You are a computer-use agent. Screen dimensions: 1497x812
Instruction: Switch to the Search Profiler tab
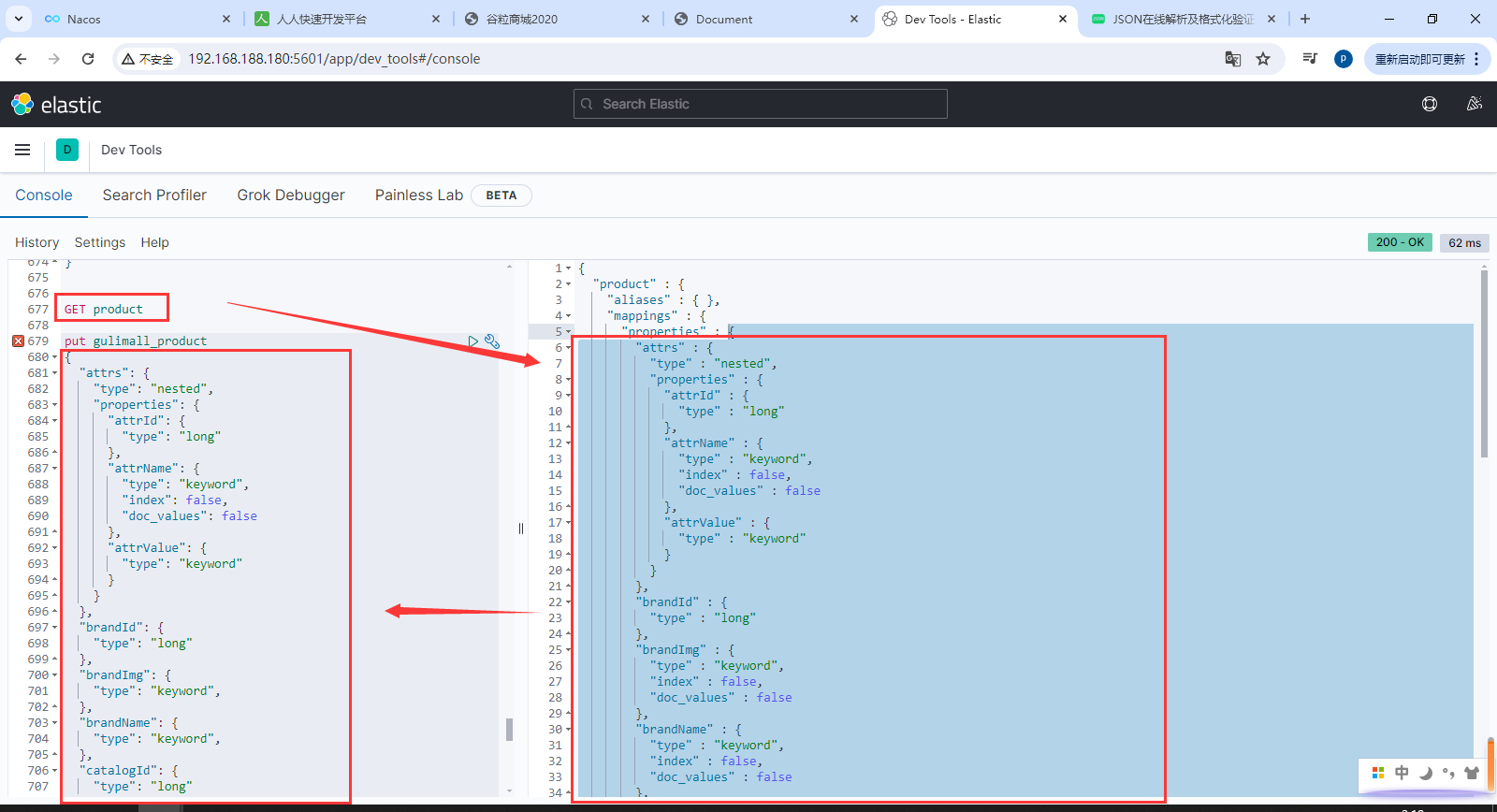point(154,195)
